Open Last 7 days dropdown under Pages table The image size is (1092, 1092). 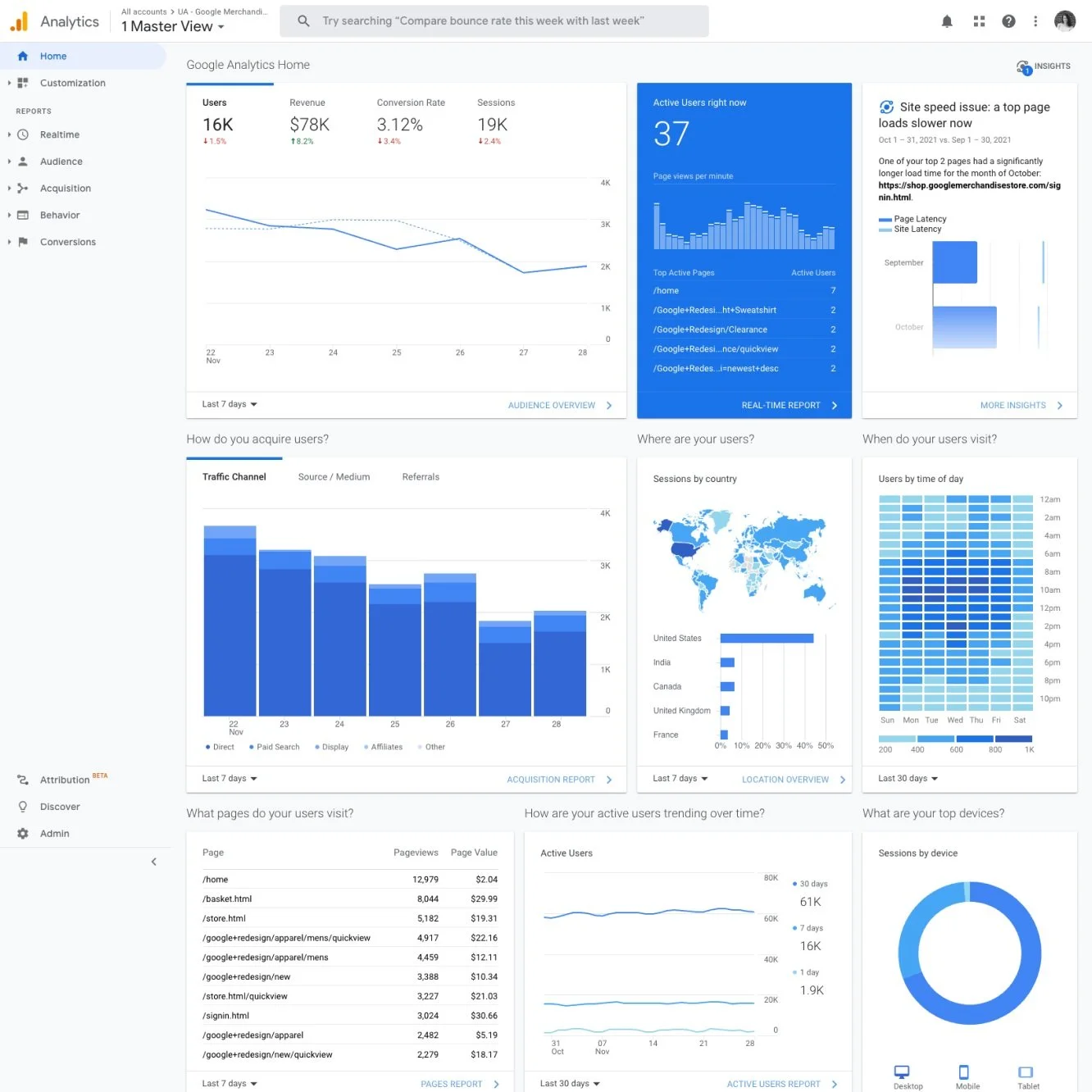click(x=230, y=1084)
